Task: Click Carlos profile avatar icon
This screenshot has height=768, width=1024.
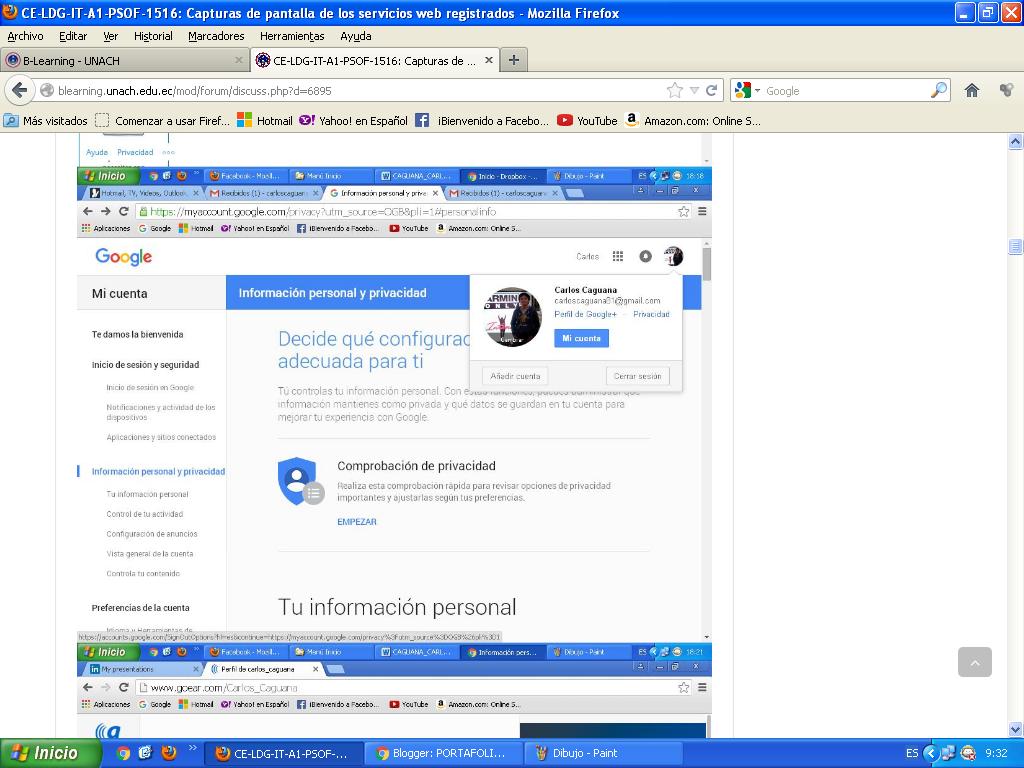Action: coord(673,256)
